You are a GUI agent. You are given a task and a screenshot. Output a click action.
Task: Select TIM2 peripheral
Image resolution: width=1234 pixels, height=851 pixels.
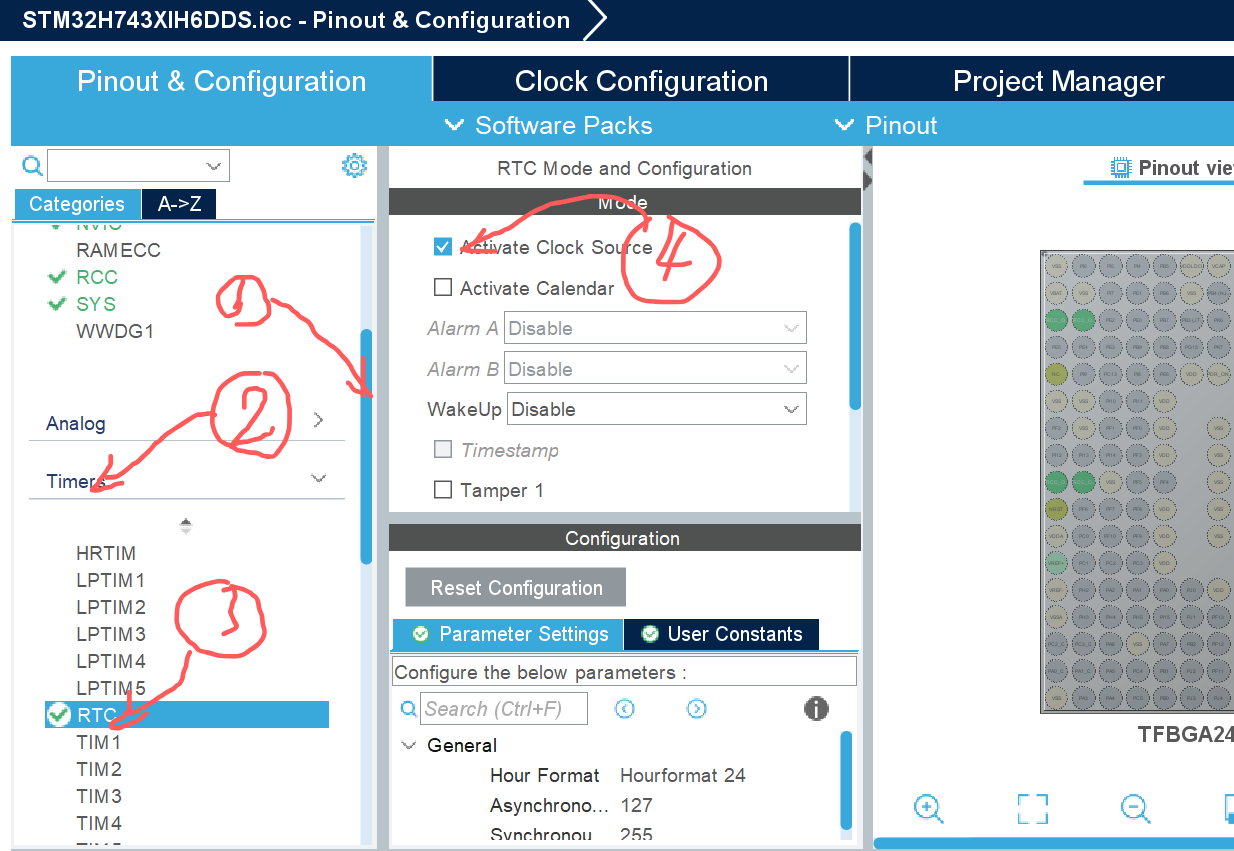(99, 770)
